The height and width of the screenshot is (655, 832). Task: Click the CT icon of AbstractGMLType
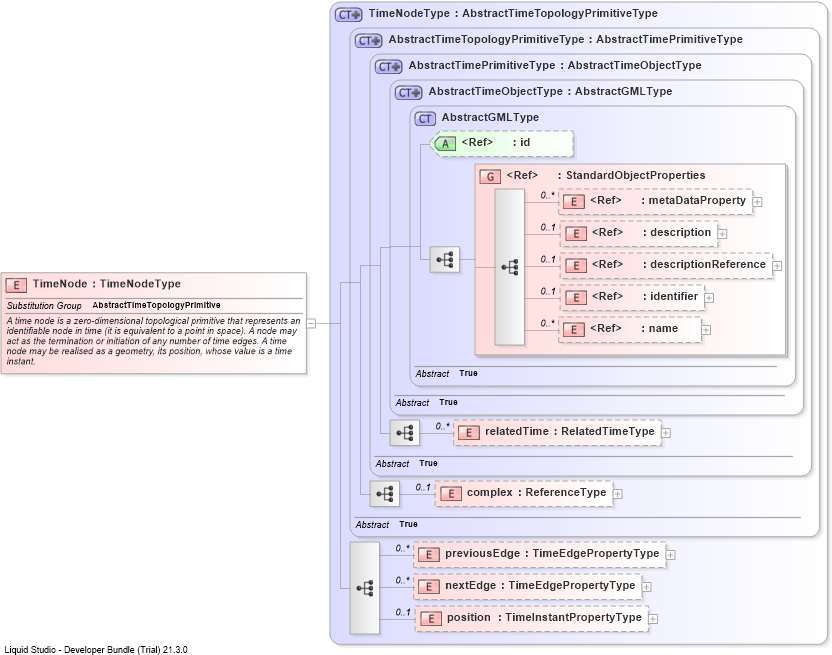click(426, 119)
